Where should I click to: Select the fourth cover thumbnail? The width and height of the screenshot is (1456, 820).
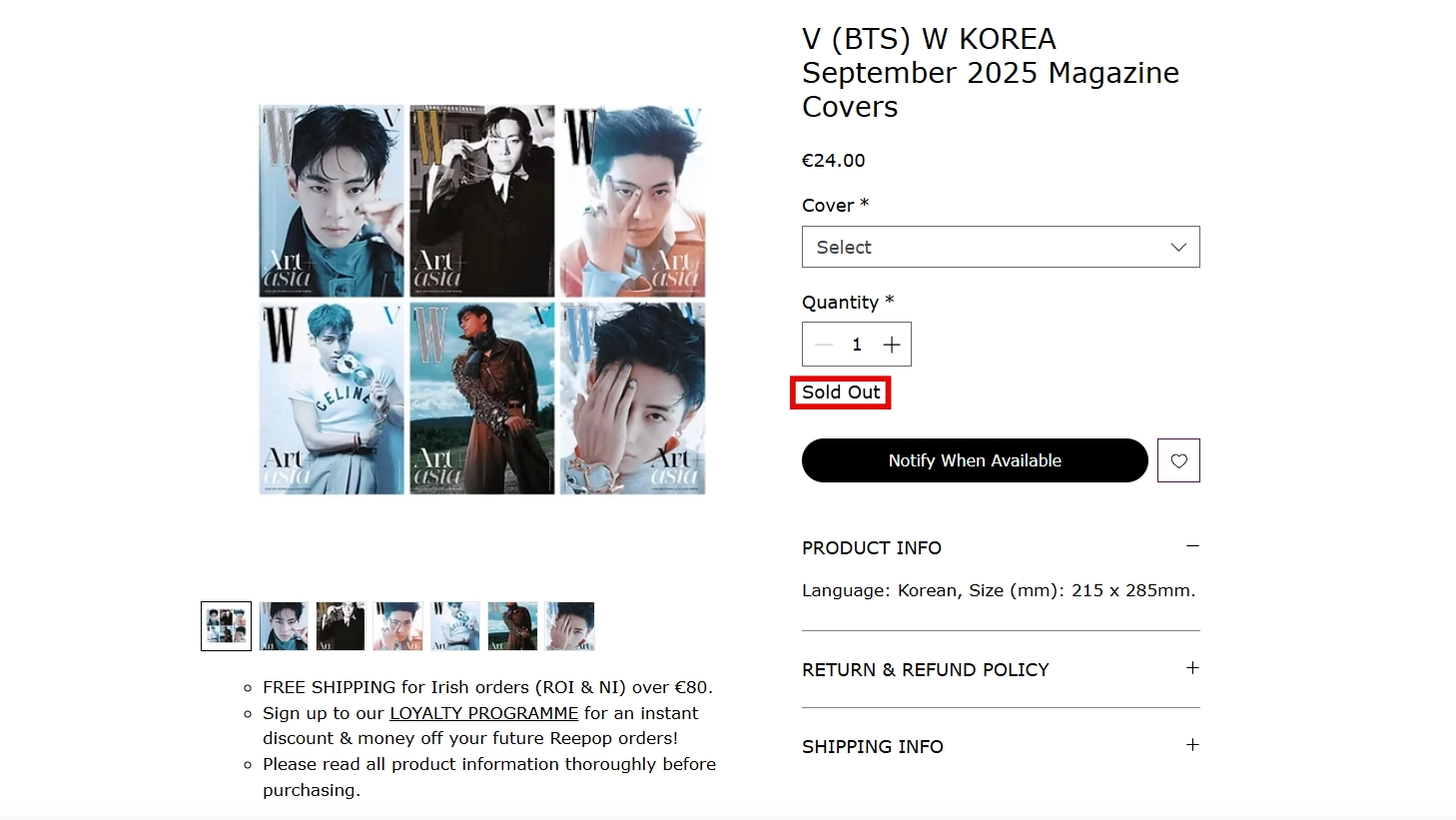pos(397,626)
